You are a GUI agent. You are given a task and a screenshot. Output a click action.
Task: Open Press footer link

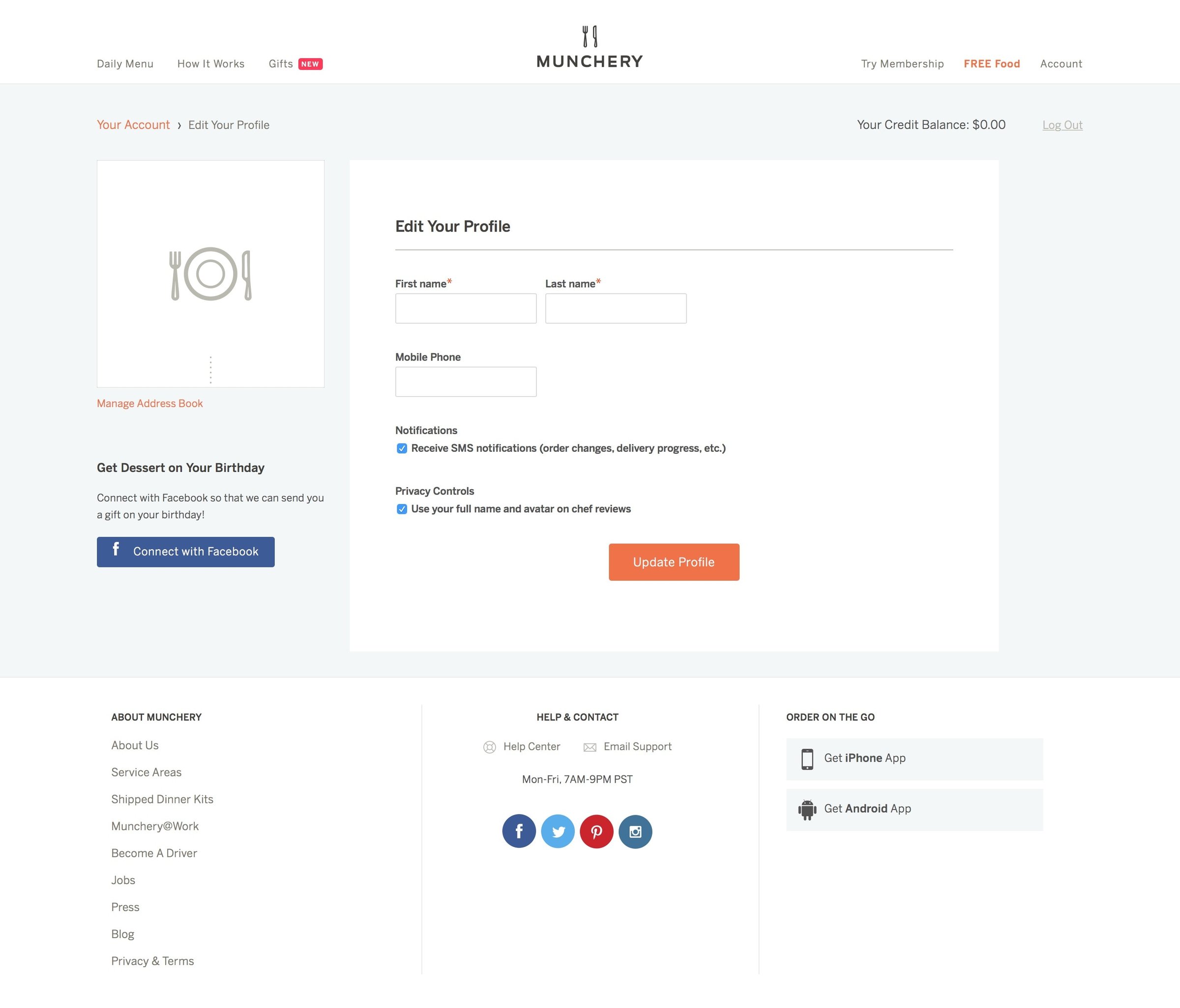(125, 907)
